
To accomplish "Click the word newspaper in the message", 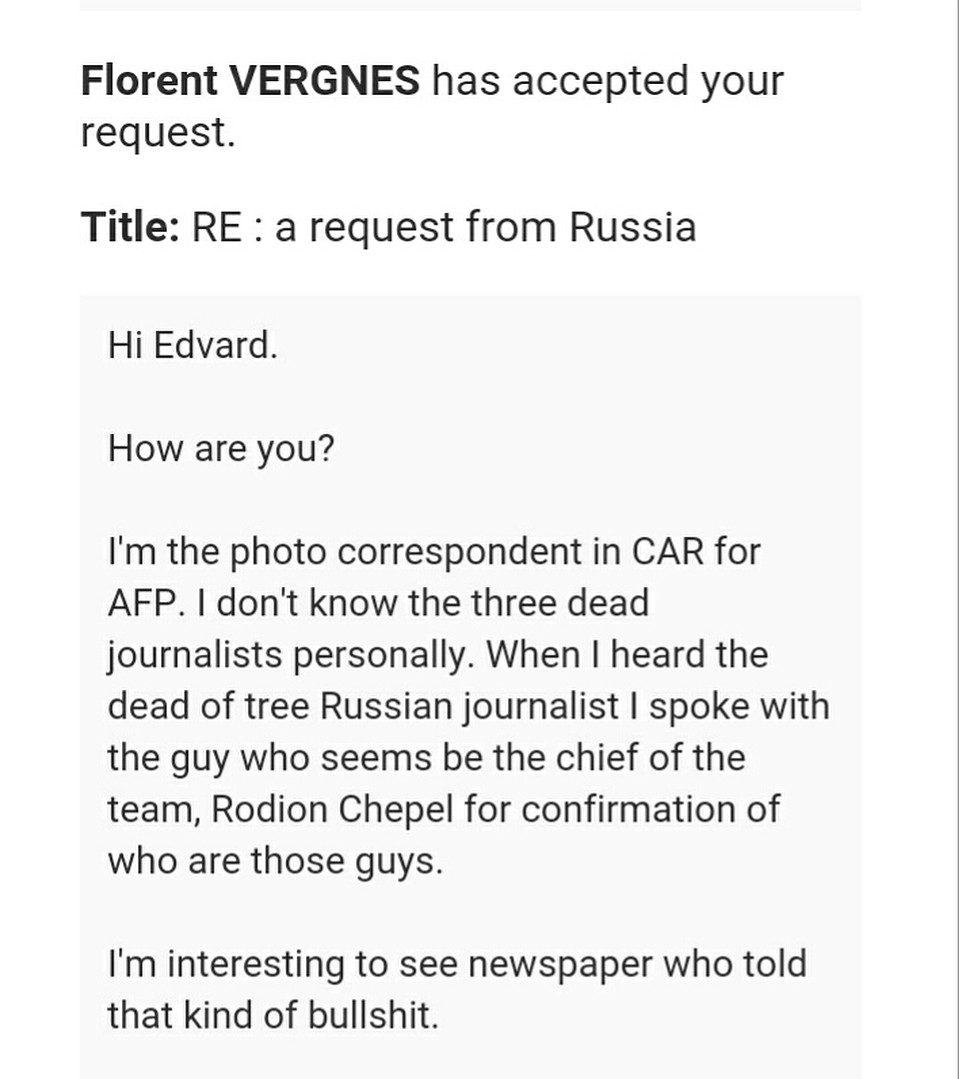I will (x=560, y=965).
